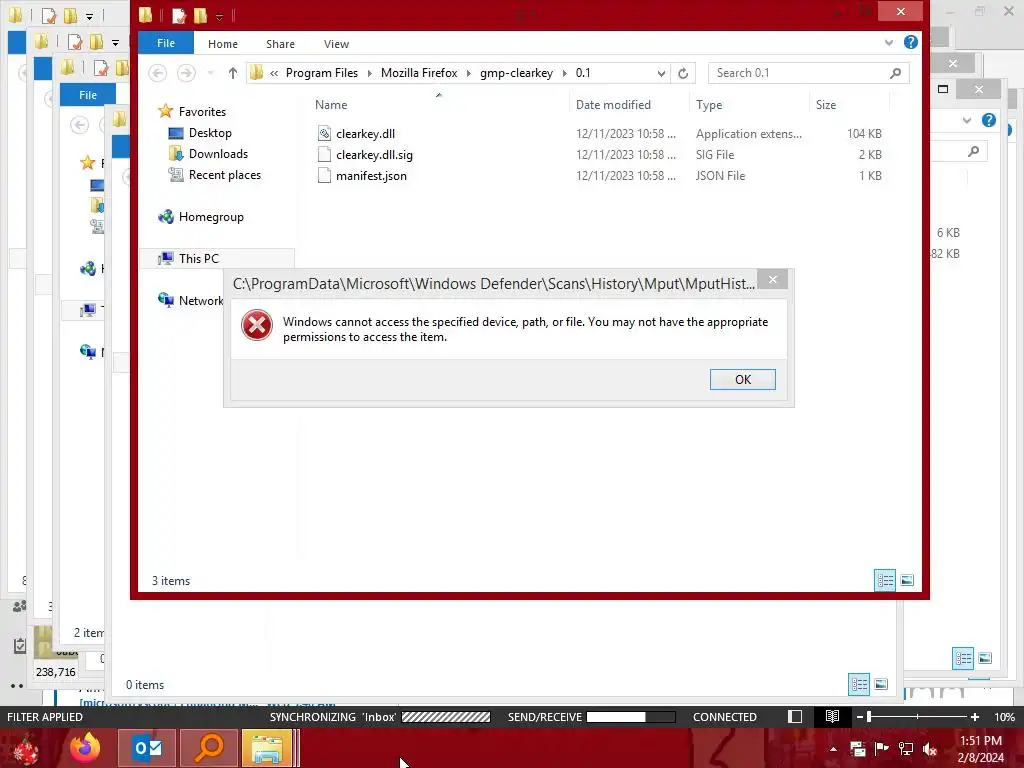The image size is (1024, 768).
Task: Open the quick access toolbar customize dropdown
Action: pos(219,16)
